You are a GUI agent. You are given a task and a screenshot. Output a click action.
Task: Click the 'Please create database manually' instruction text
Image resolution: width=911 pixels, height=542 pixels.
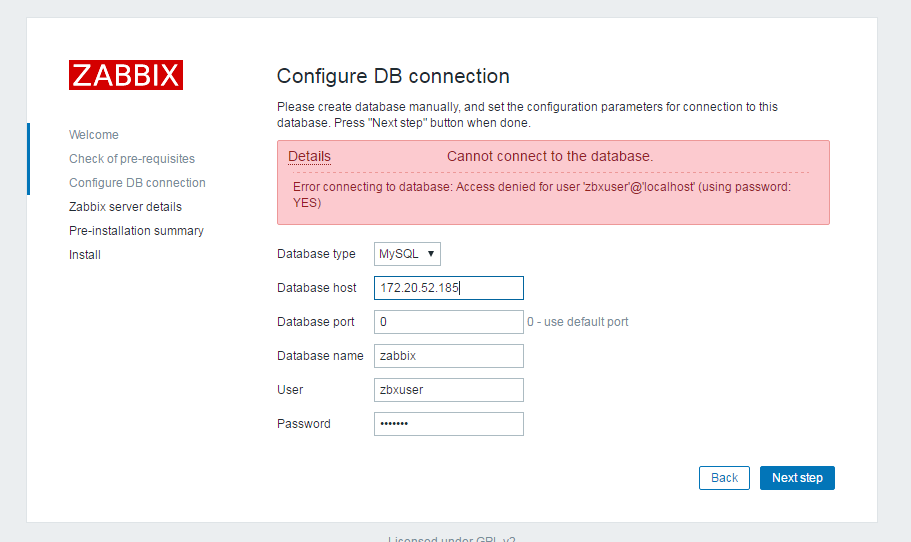tap(527, 115)
